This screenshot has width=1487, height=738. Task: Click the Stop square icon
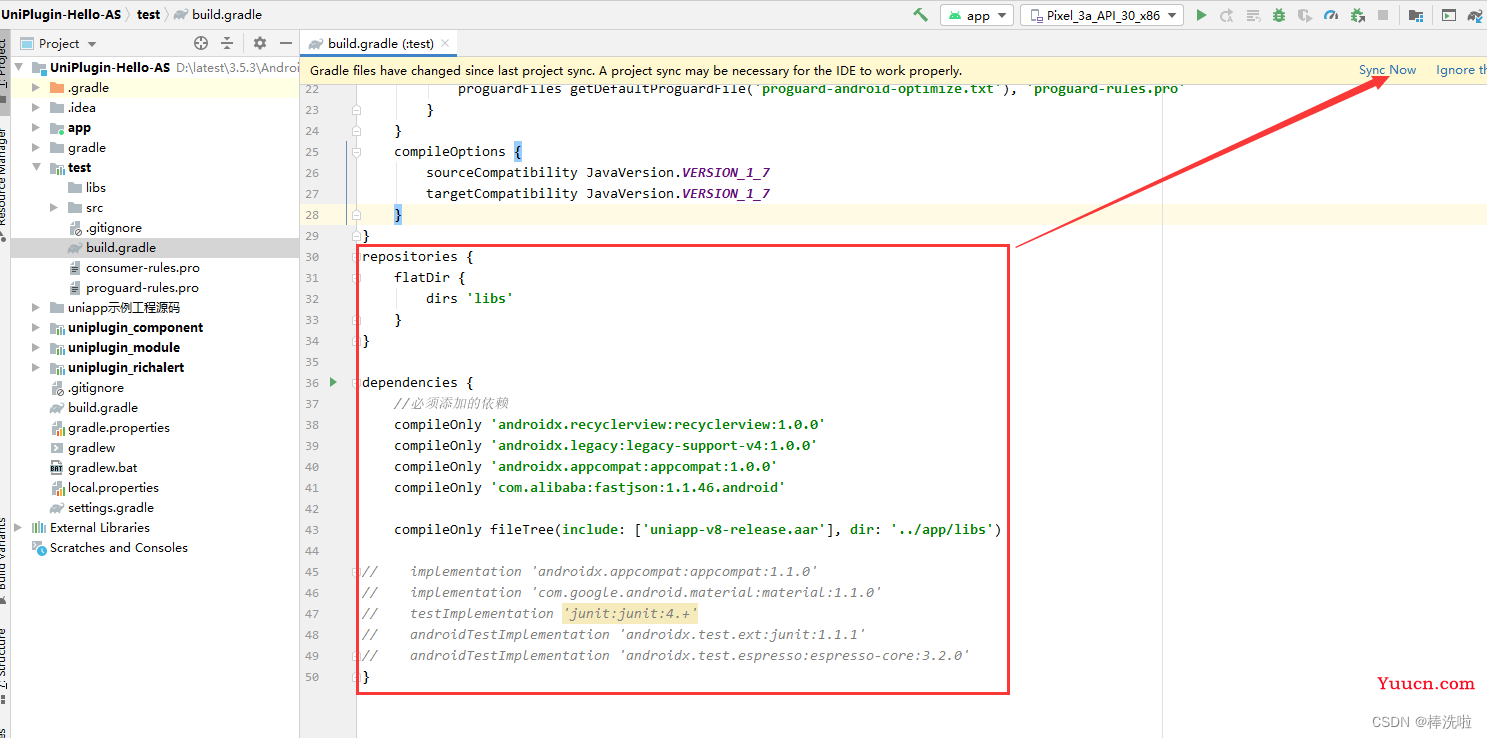pyautogui.click(x=1383, y=15)
